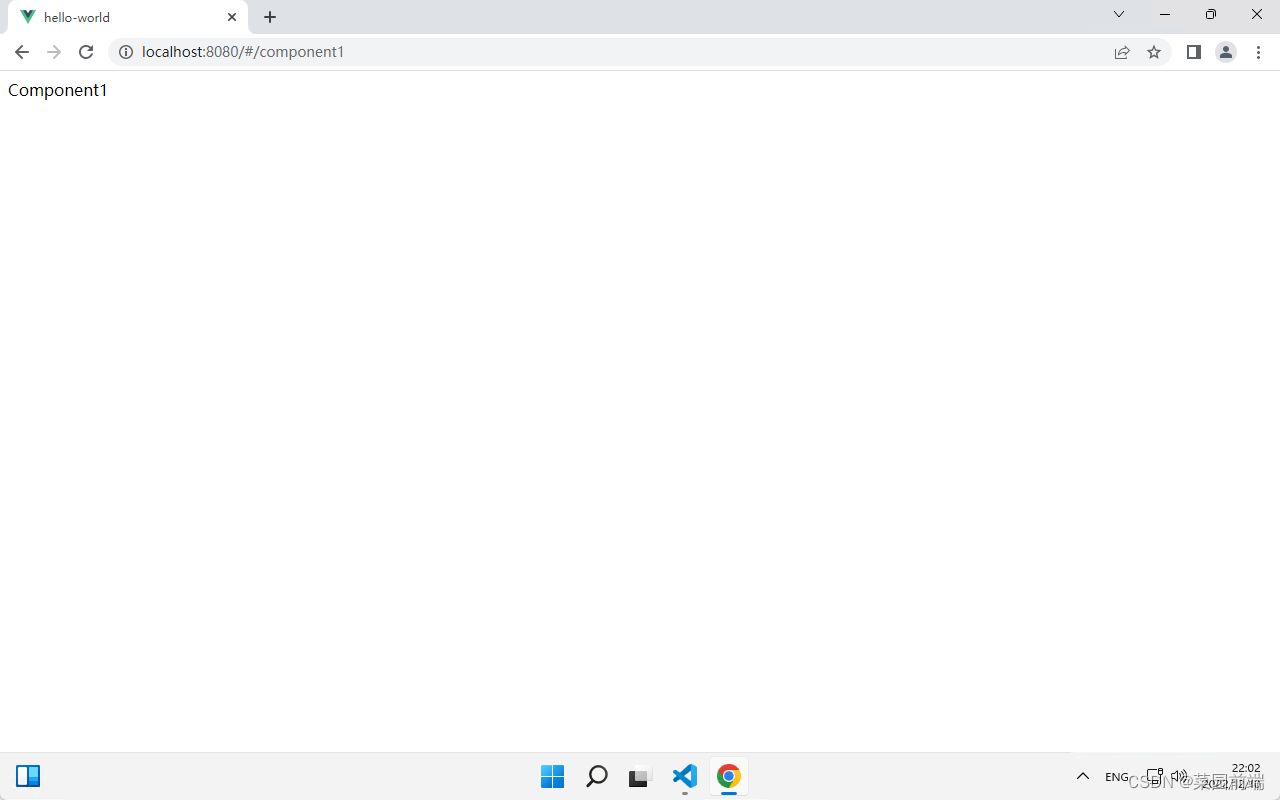Switch to Visual Studio Code
Screen dimensions: 1280x800
click(x=685, y=776)
